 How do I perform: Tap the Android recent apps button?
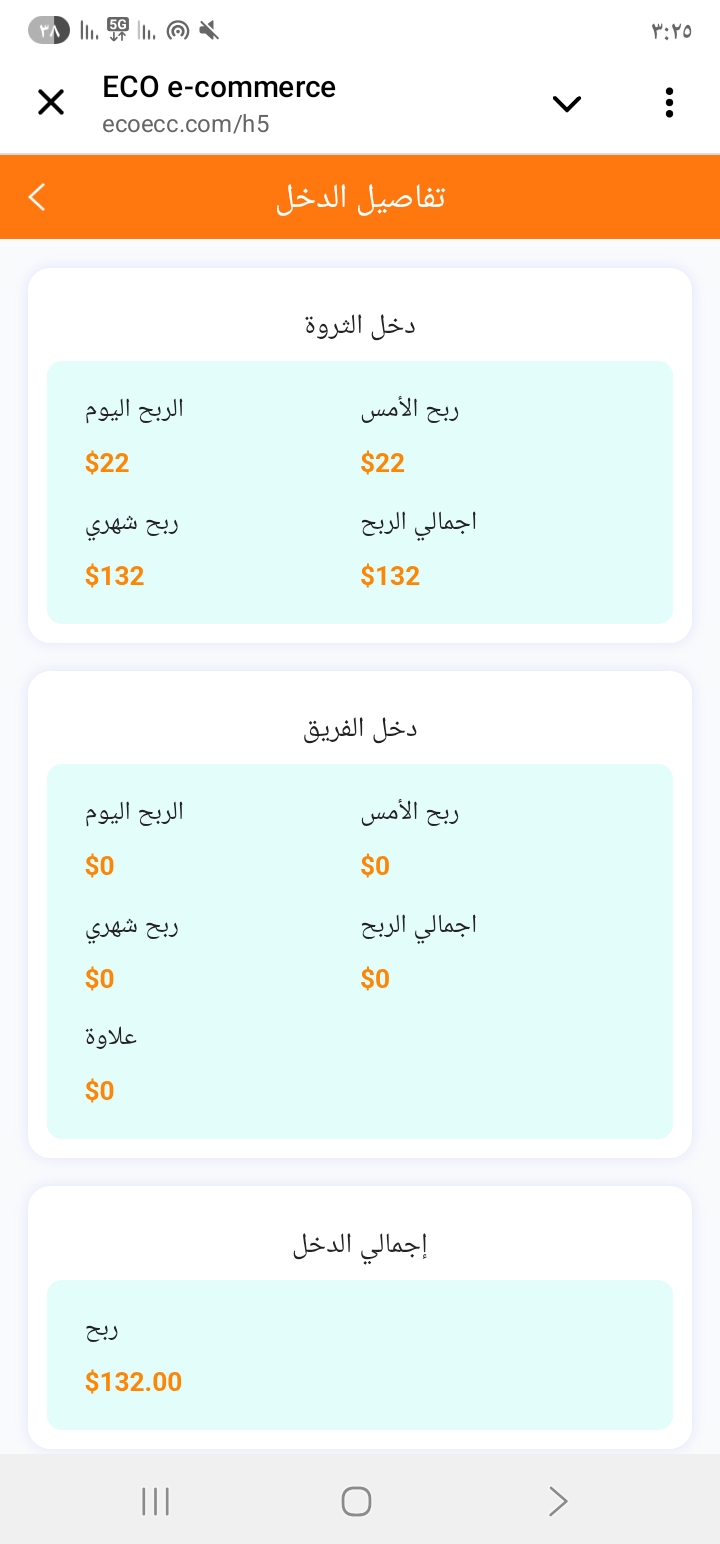(155, 1500)
